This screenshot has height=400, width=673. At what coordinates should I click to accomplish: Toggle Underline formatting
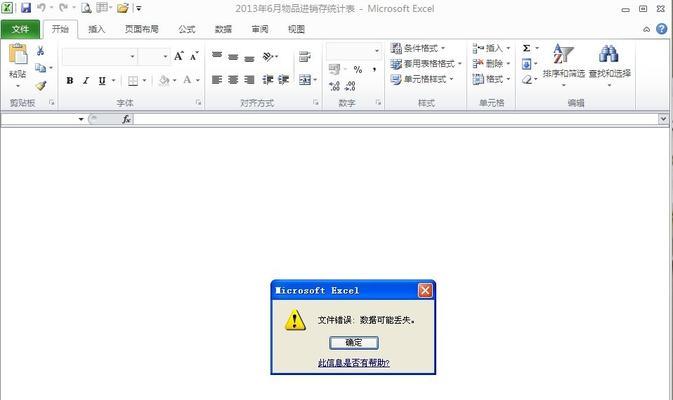click(x=102, y=80)
